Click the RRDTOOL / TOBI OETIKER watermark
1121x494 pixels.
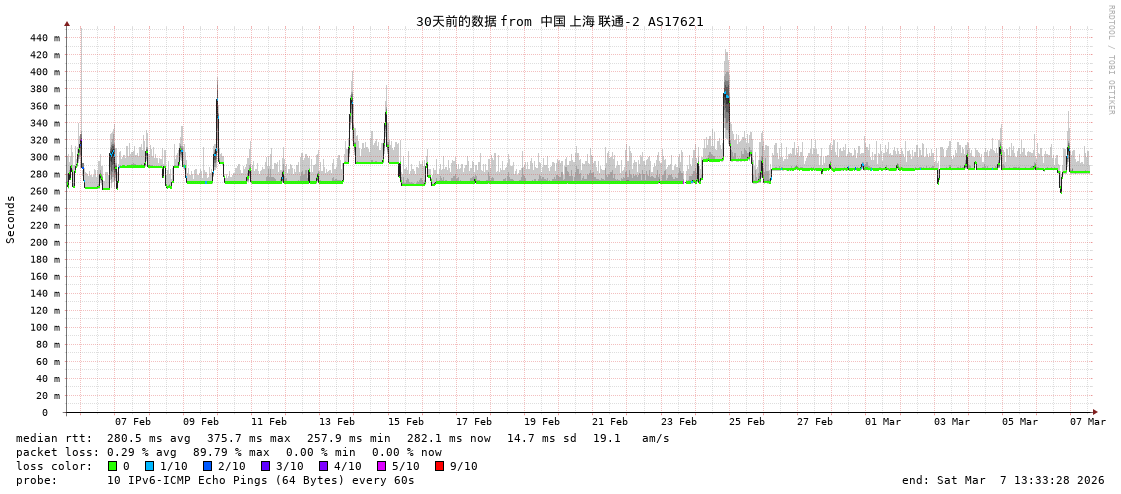(1110, 60)
